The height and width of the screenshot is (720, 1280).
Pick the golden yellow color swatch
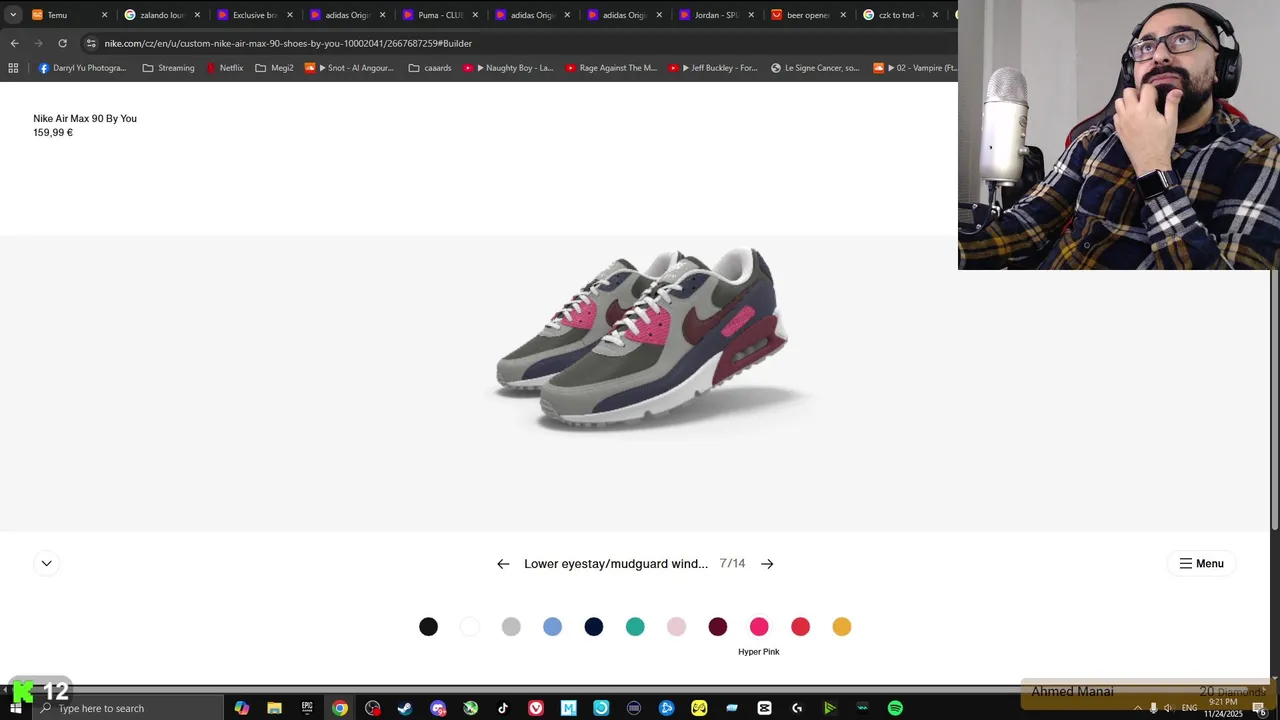(842, 626)
